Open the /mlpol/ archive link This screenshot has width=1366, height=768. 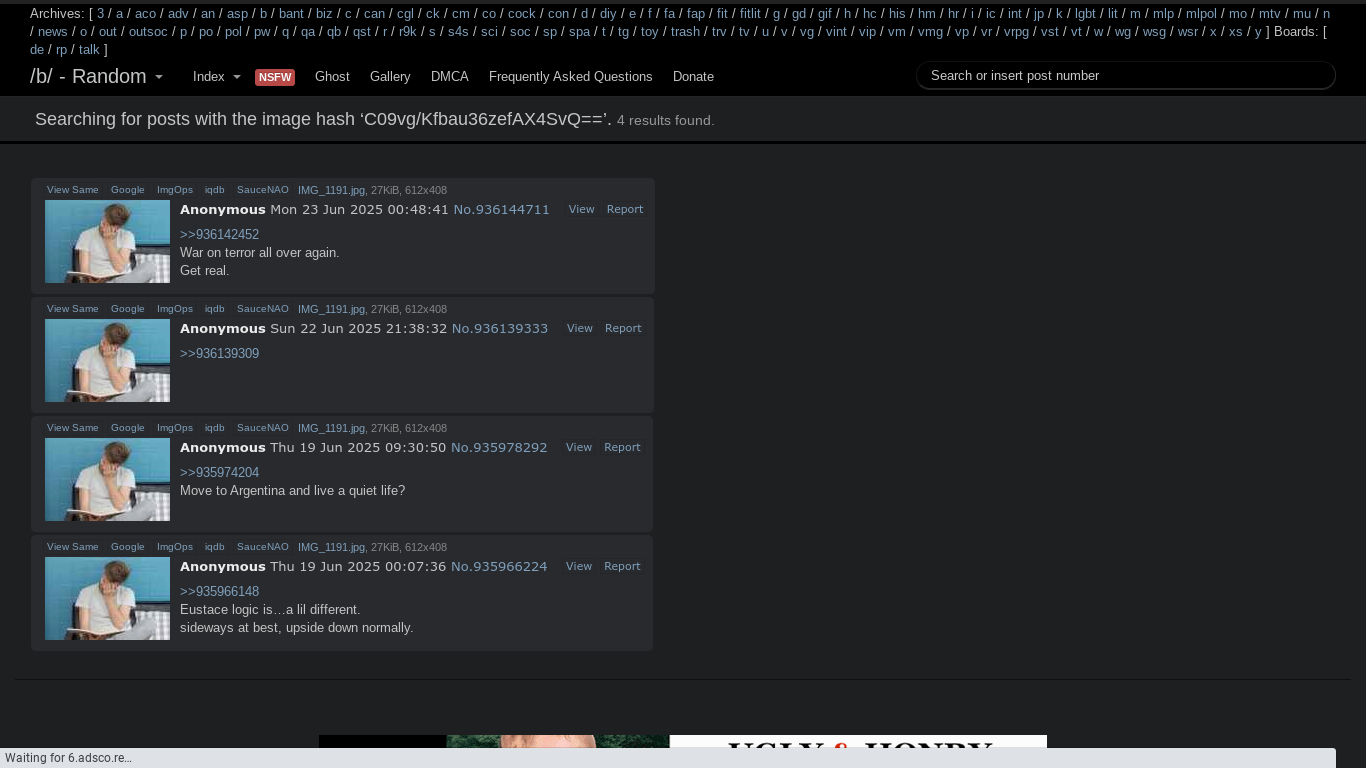(1201, 14)
